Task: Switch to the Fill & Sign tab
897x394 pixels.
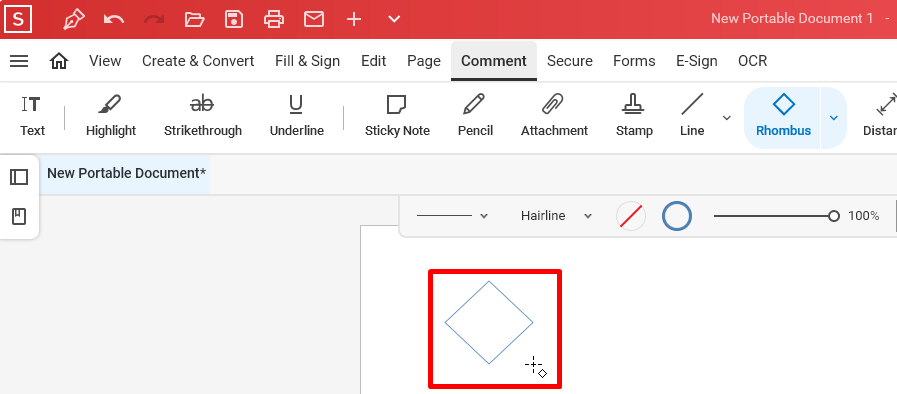Action: coord(307,61)
